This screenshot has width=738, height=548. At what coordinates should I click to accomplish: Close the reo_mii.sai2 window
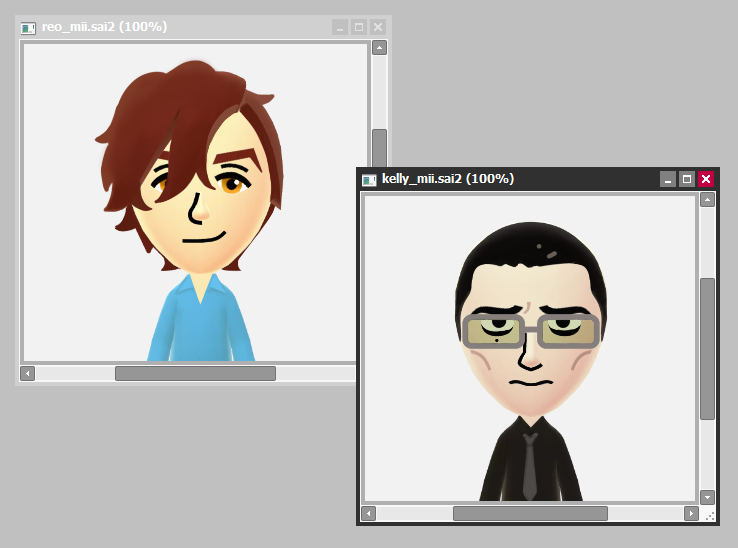(378, 27)
